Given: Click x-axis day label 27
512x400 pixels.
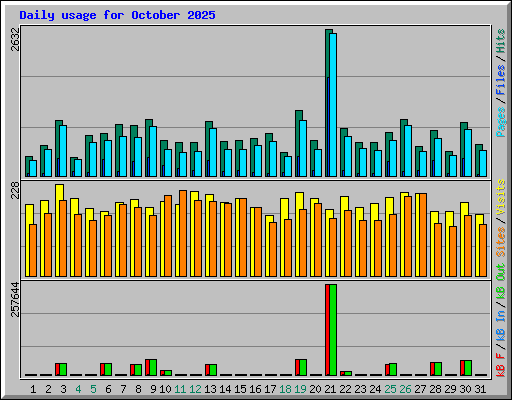Looking at the screenshot, I should tap(420, 389).
